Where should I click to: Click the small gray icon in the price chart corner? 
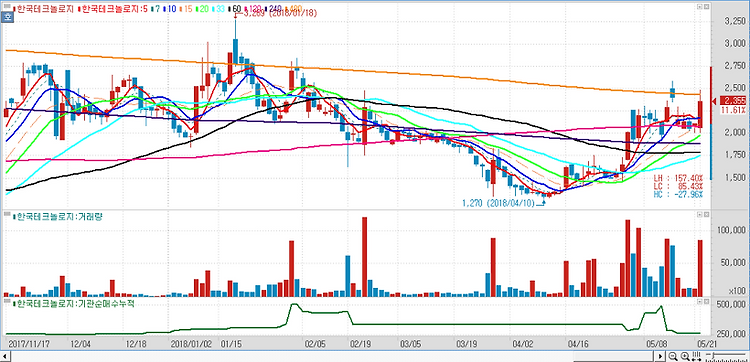tap(7, 6)
